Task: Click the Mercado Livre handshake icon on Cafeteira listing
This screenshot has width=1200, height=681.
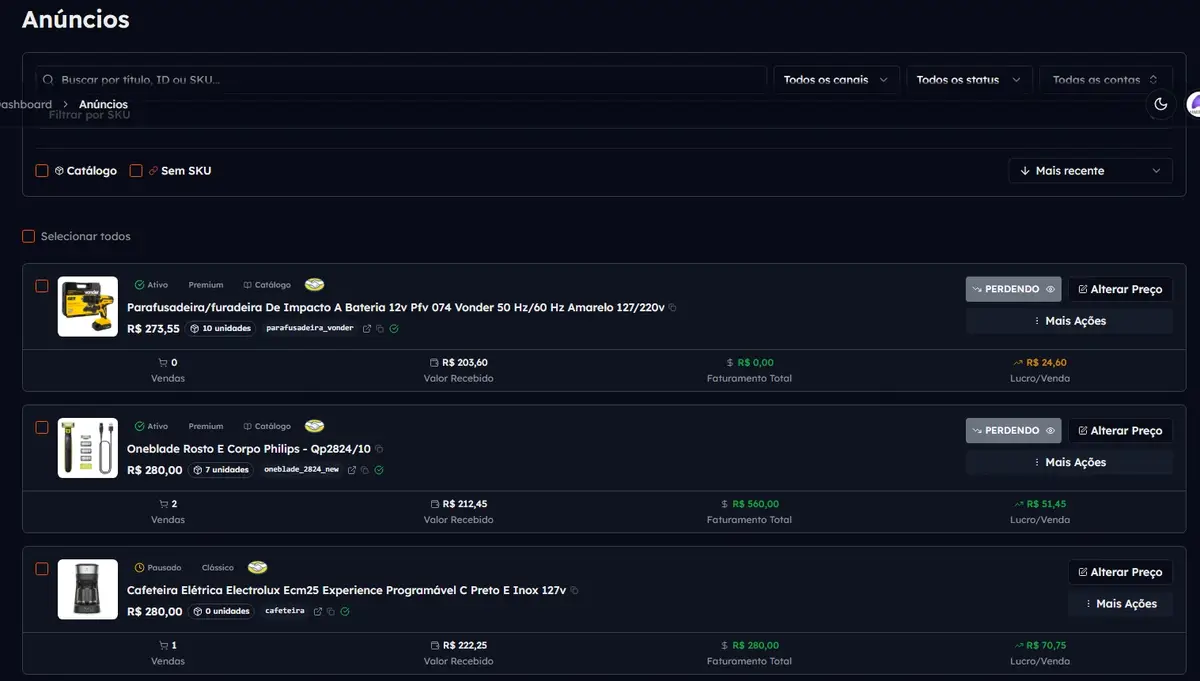Action: click(257, 567)
